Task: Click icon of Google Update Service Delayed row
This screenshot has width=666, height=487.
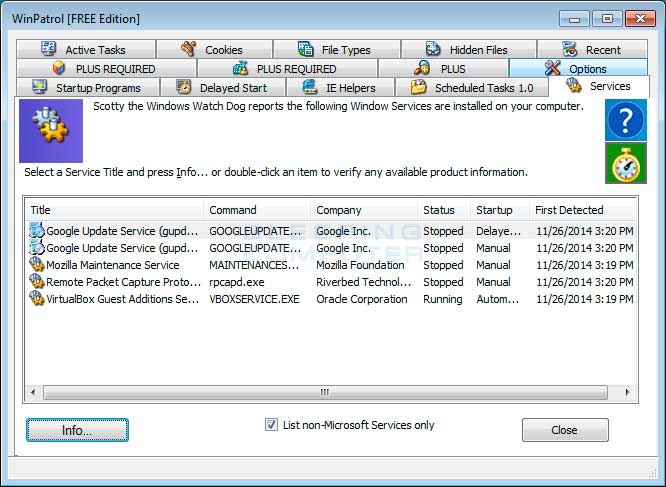Action: coord(37,231)
